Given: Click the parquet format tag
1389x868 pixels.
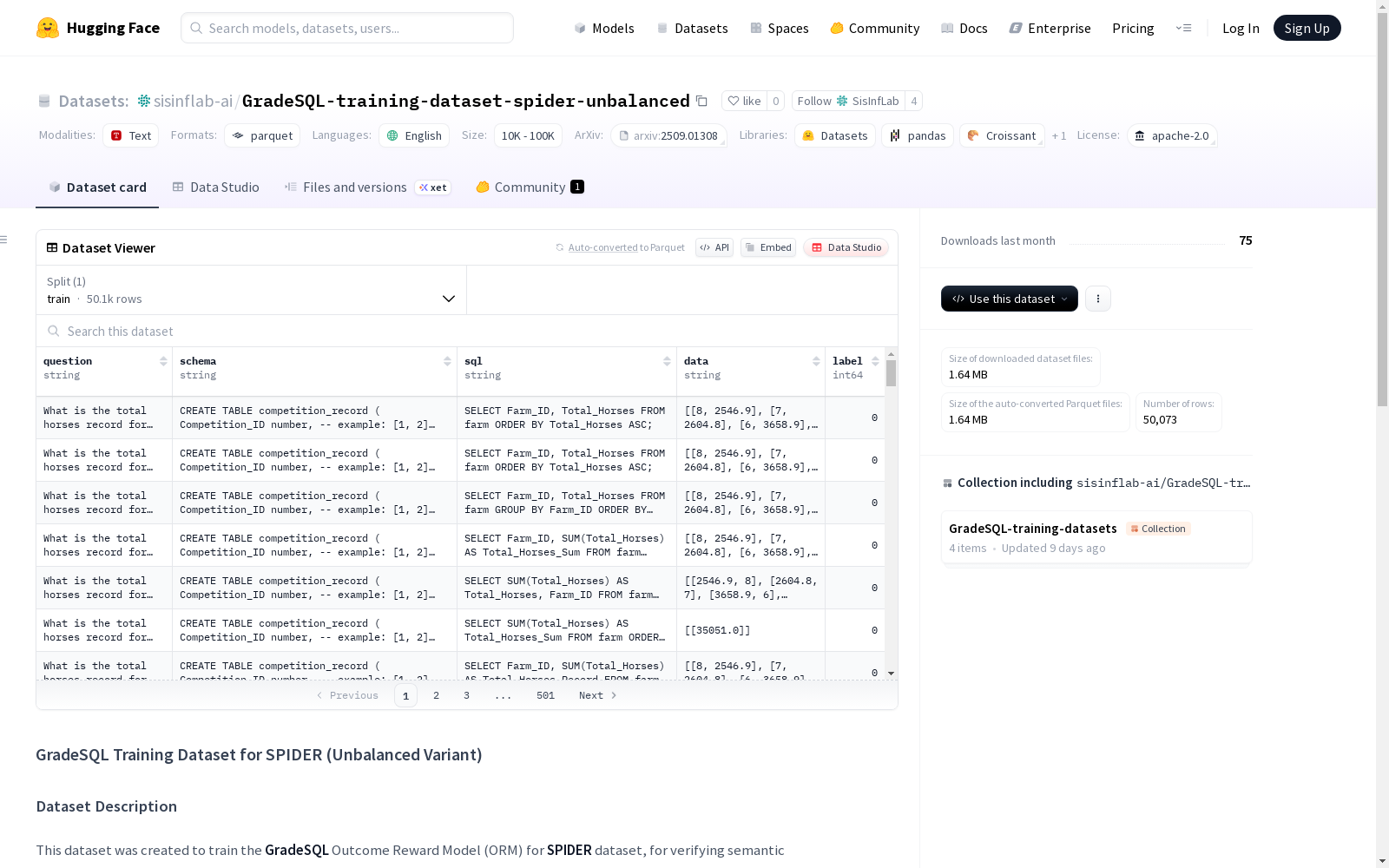Looking at the screenshot, I should click(262, 135).
